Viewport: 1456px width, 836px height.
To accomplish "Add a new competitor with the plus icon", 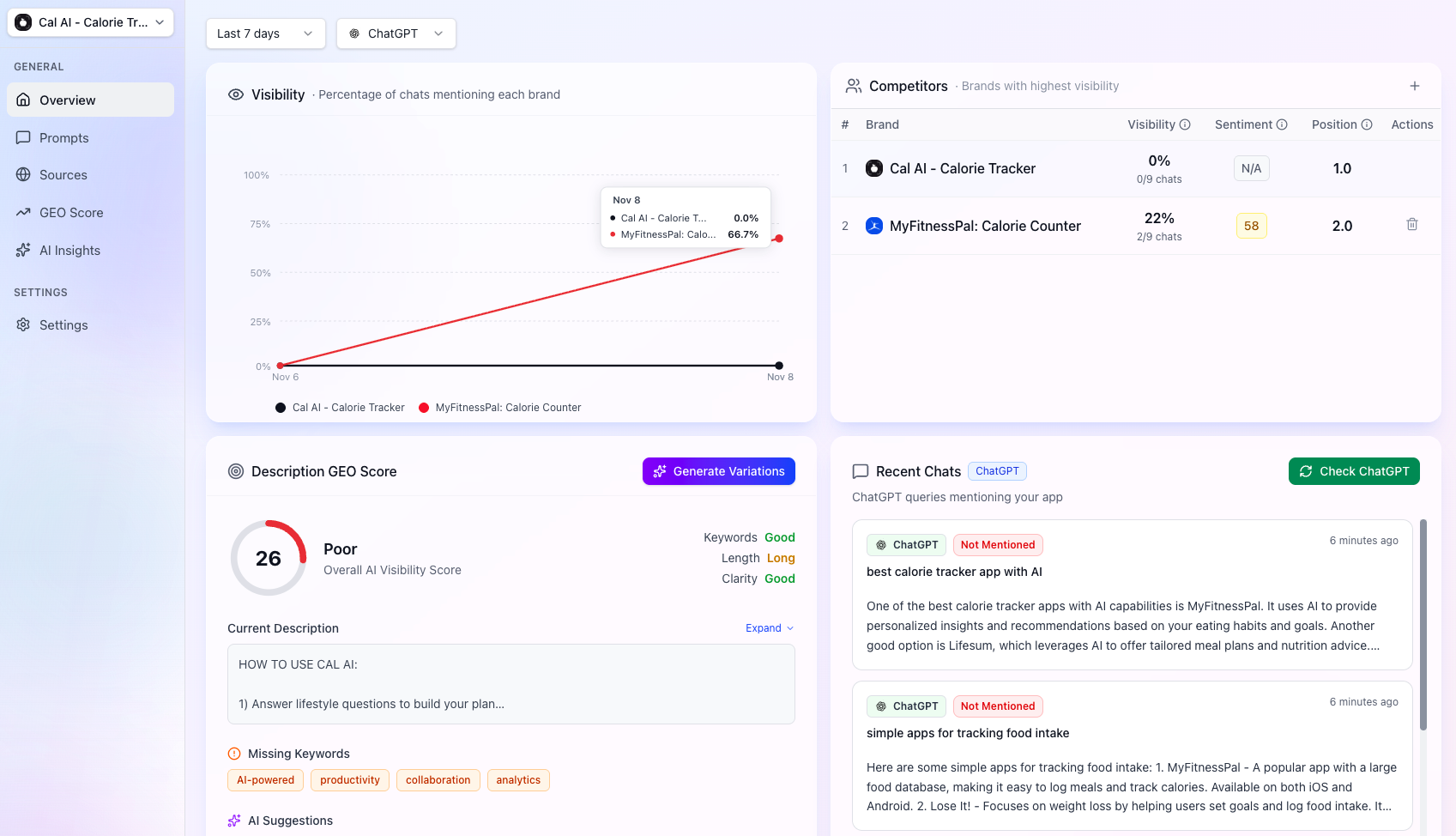I will [x=1415, y=86].
